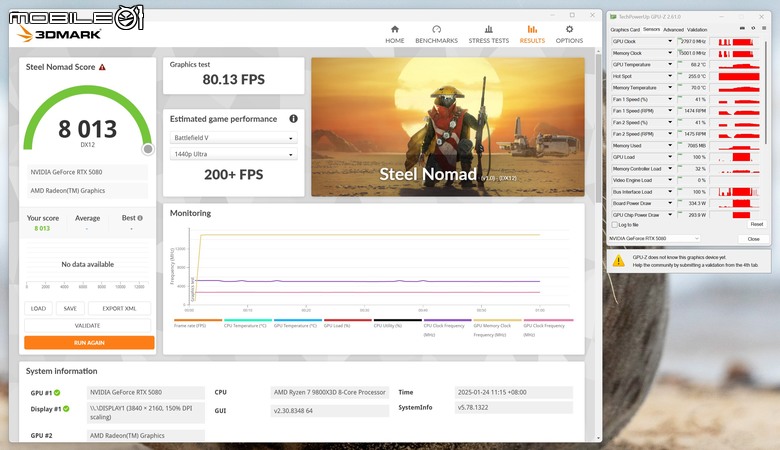780x450 pixels.
Task: Switch to Stress Tests tab
Action: (x=488, y=34)
